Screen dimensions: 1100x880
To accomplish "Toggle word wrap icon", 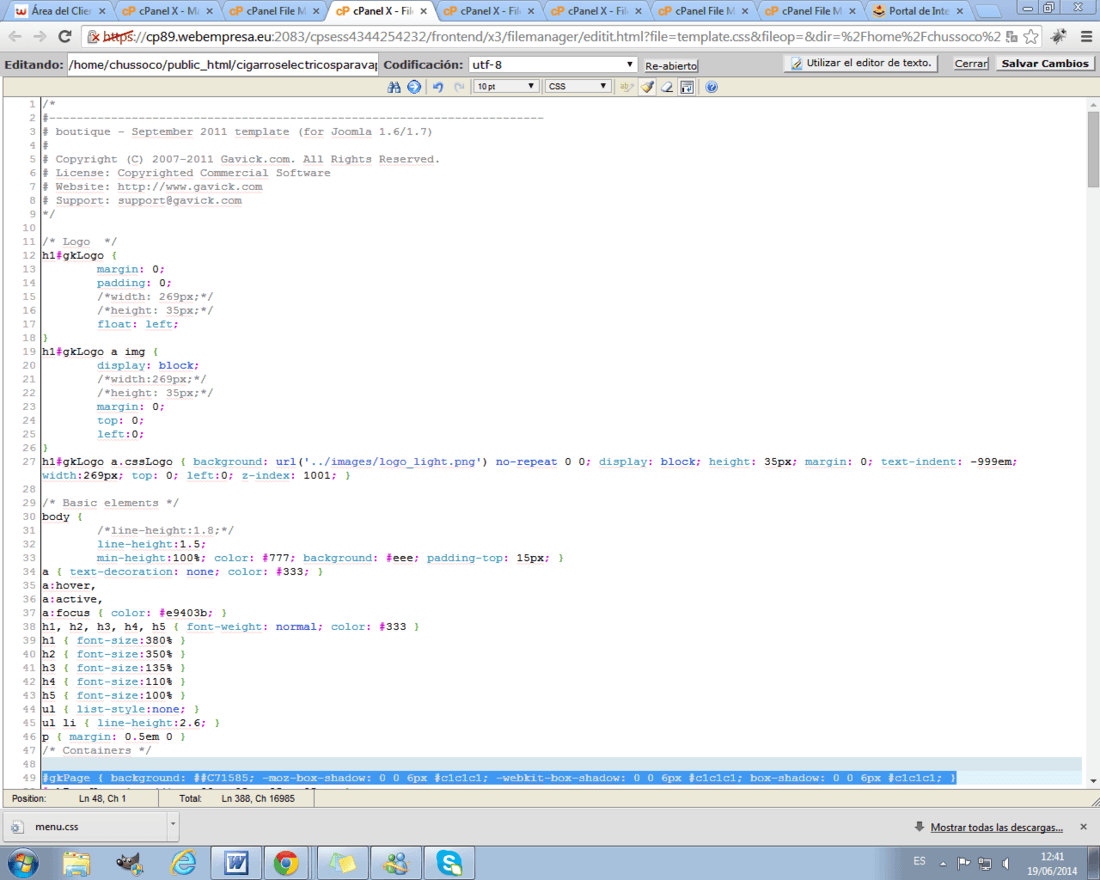I will click(688, 87).
